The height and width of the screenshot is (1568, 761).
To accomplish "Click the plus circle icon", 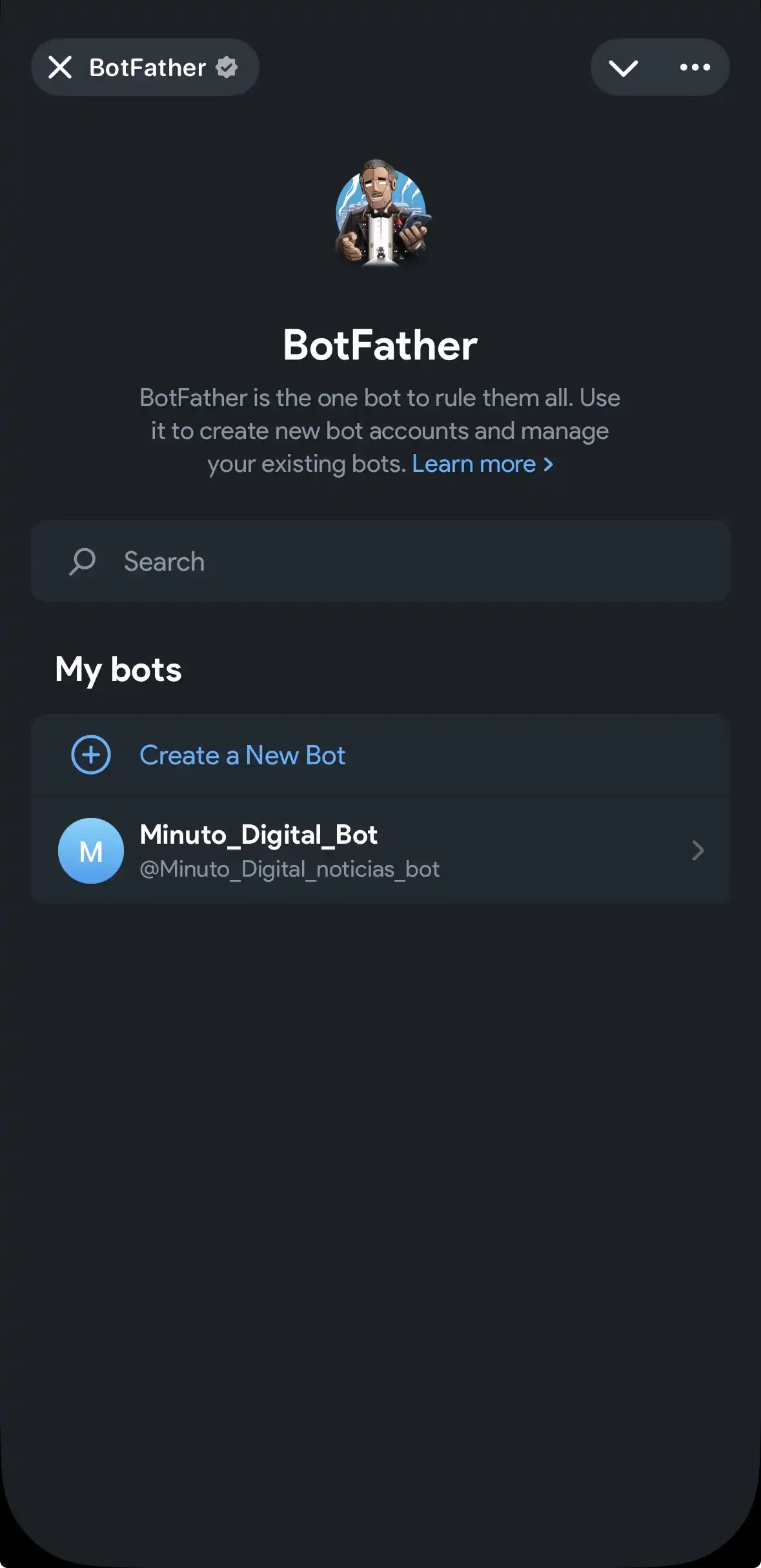I will pos(91,755).
